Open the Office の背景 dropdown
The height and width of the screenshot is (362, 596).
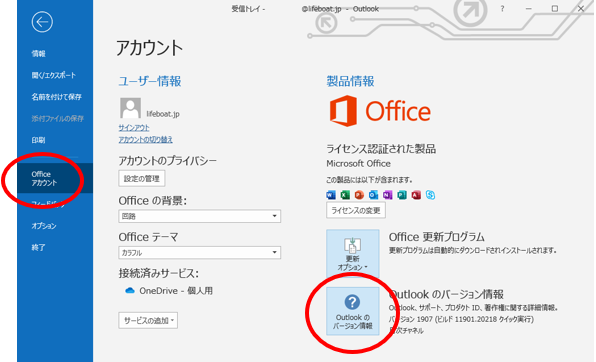click(x=200, y=216)
